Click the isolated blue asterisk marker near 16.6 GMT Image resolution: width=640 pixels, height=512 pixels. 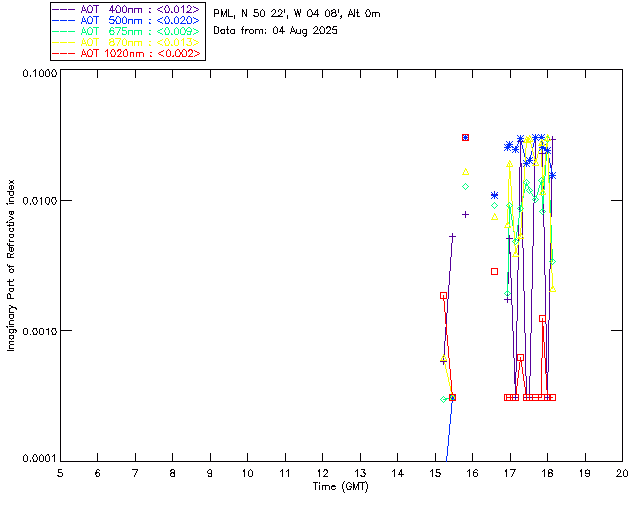[494, 196]
